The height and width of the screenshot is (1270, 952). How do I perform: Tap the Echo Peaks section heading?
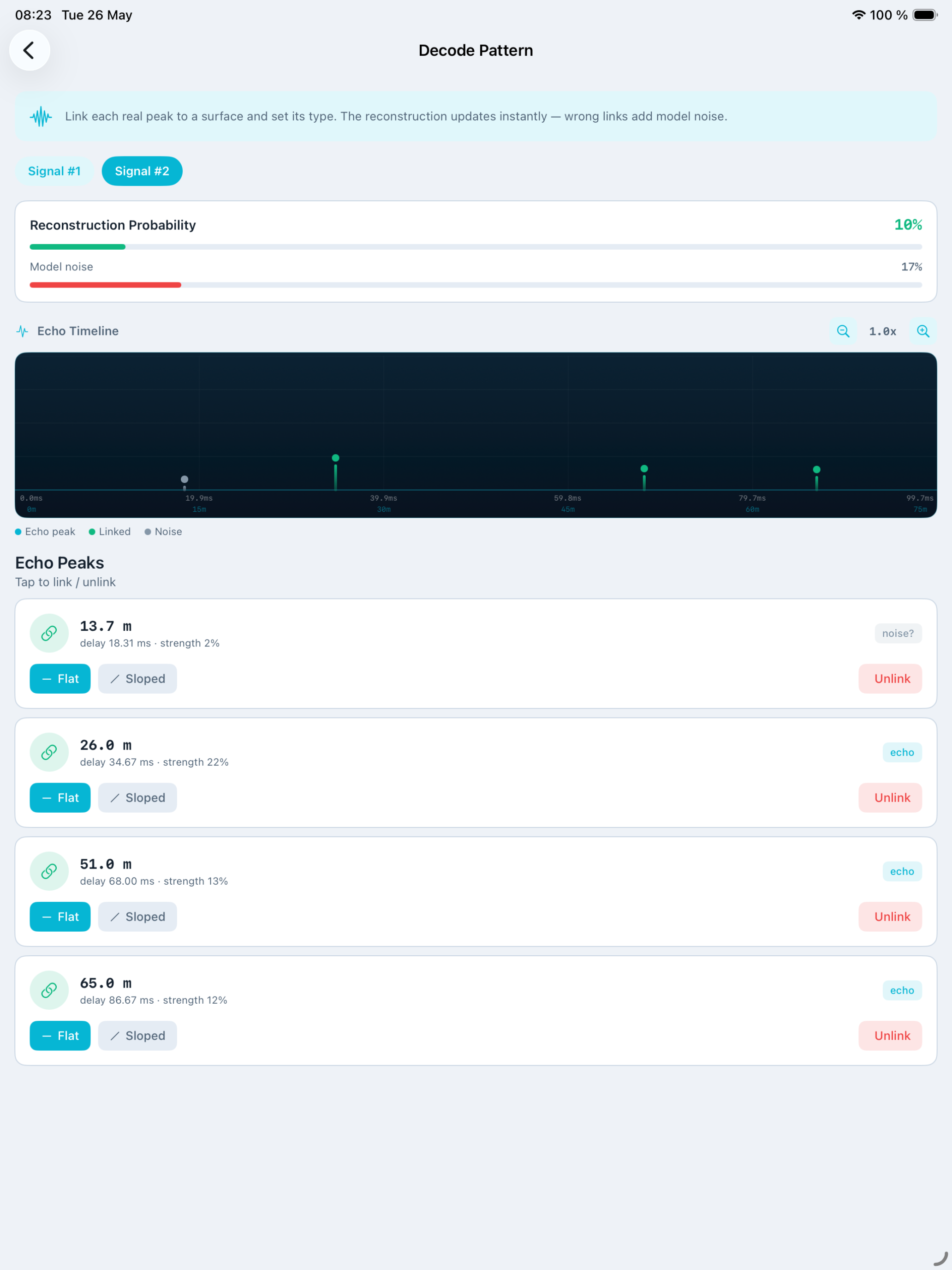click(x=59, y=563)
